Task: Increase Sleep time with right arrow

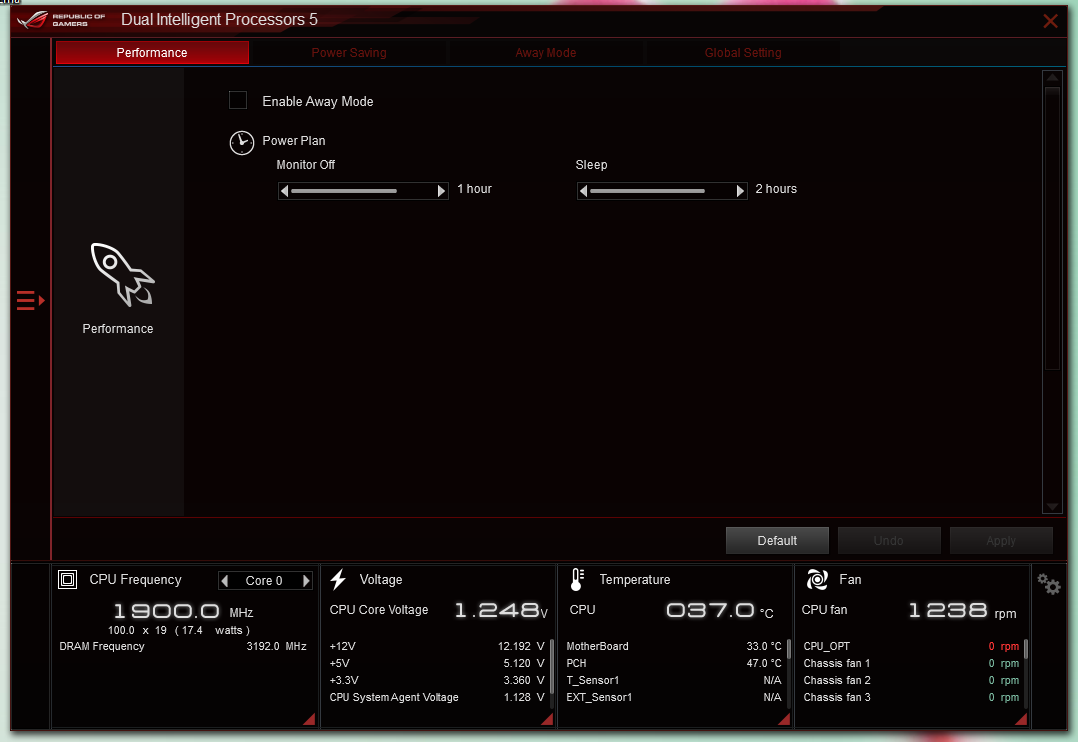Action: pos(740,191)
